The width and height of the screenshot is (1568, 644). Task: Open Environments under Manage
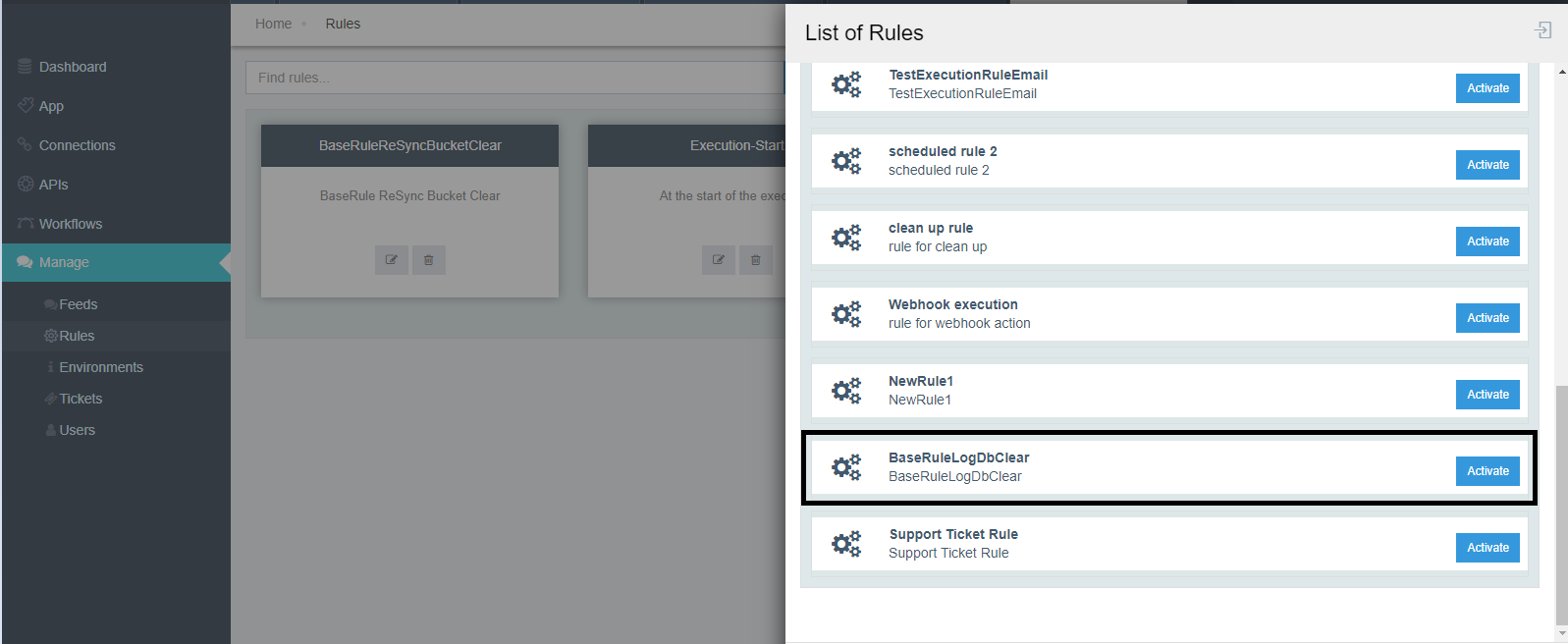coord(100,367)
